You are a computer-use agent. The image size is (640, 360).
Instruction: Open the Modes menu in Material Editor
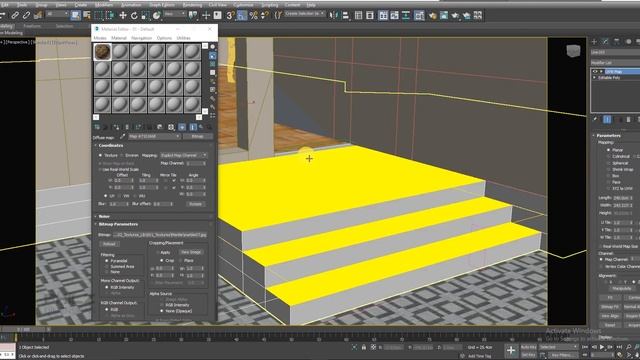coord(100,38)
